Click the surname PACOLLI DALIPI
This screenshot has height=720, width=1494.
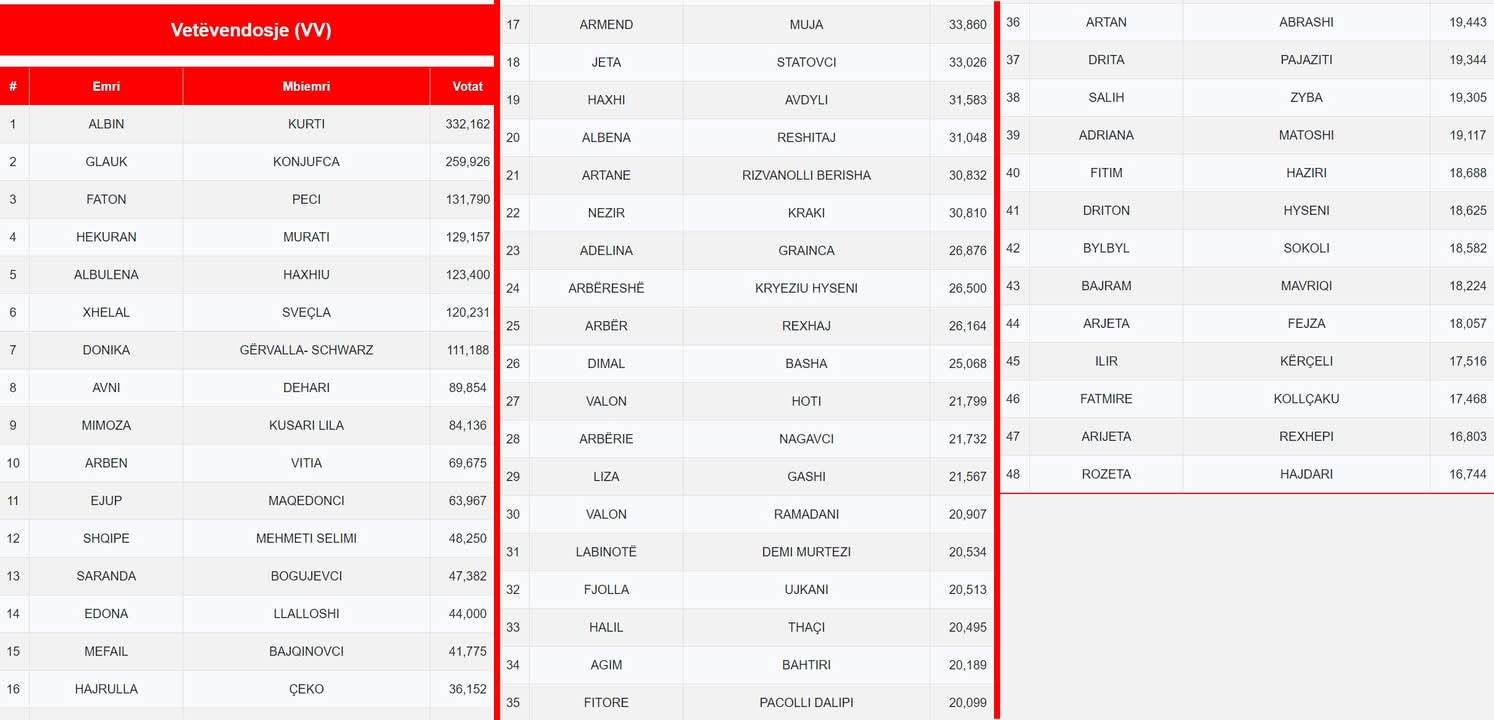coord(806,703)
